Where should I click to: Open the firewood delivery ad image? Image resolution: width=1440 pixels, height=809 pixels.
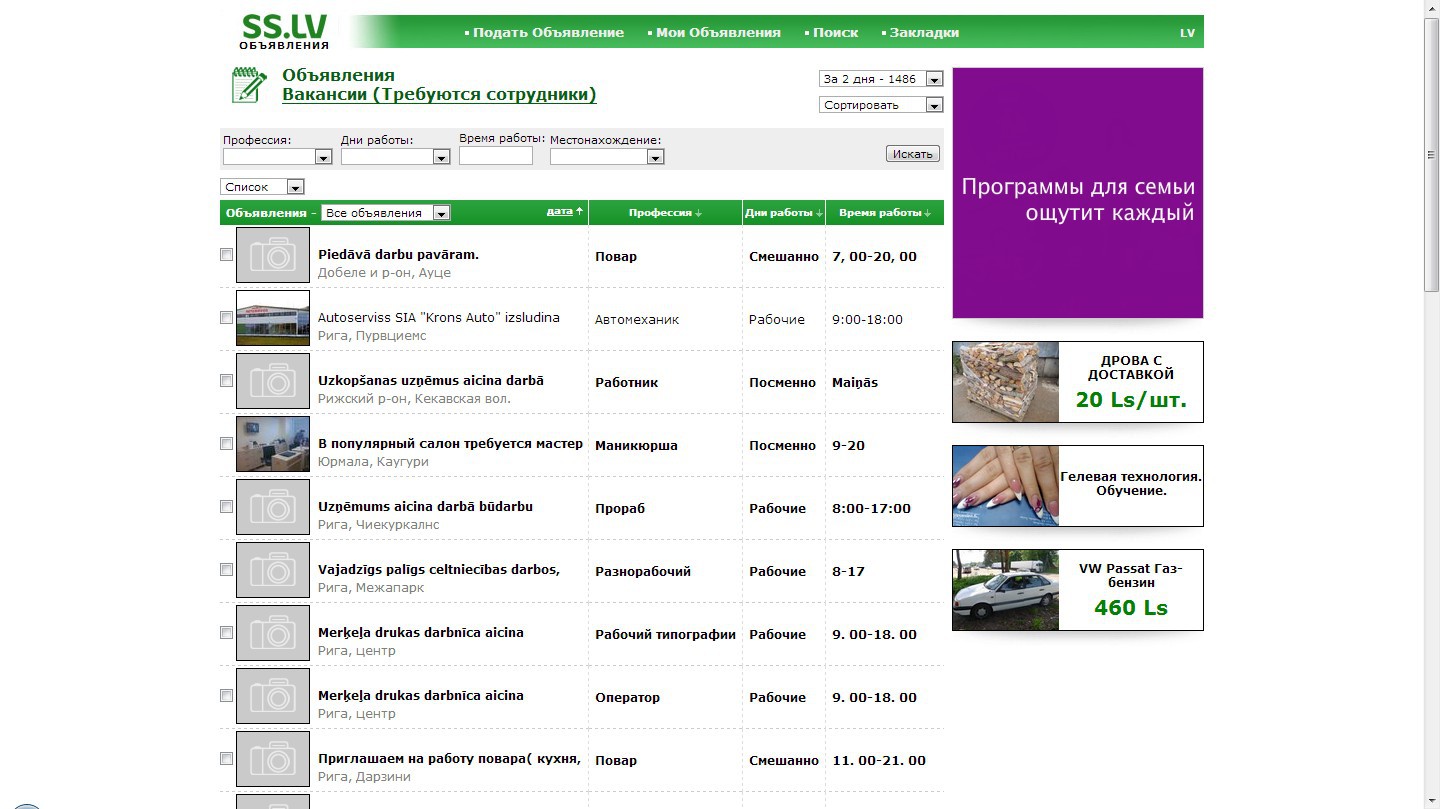tap(1005, 382)
